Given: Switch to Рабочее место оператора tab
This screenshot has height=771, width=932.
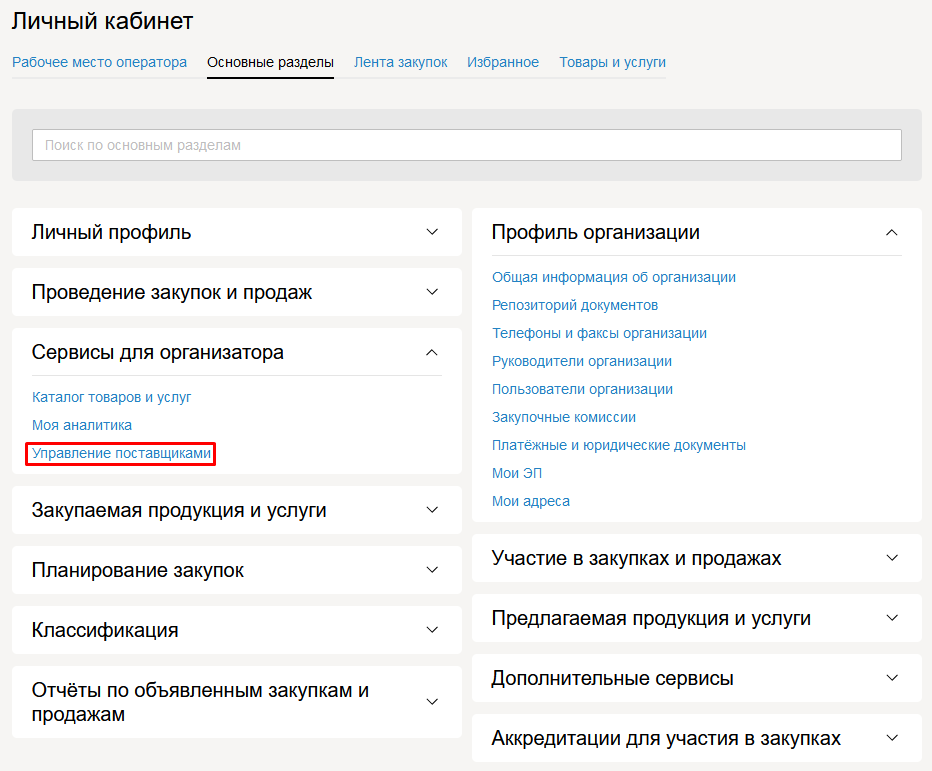Looking at the screenshot, I should click(99, 62).
